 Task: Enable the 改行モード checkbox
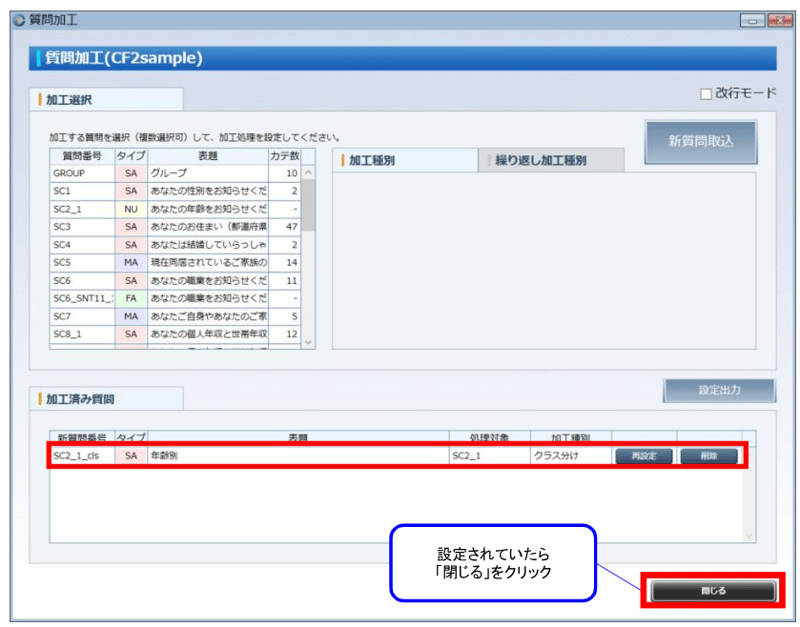706,94
